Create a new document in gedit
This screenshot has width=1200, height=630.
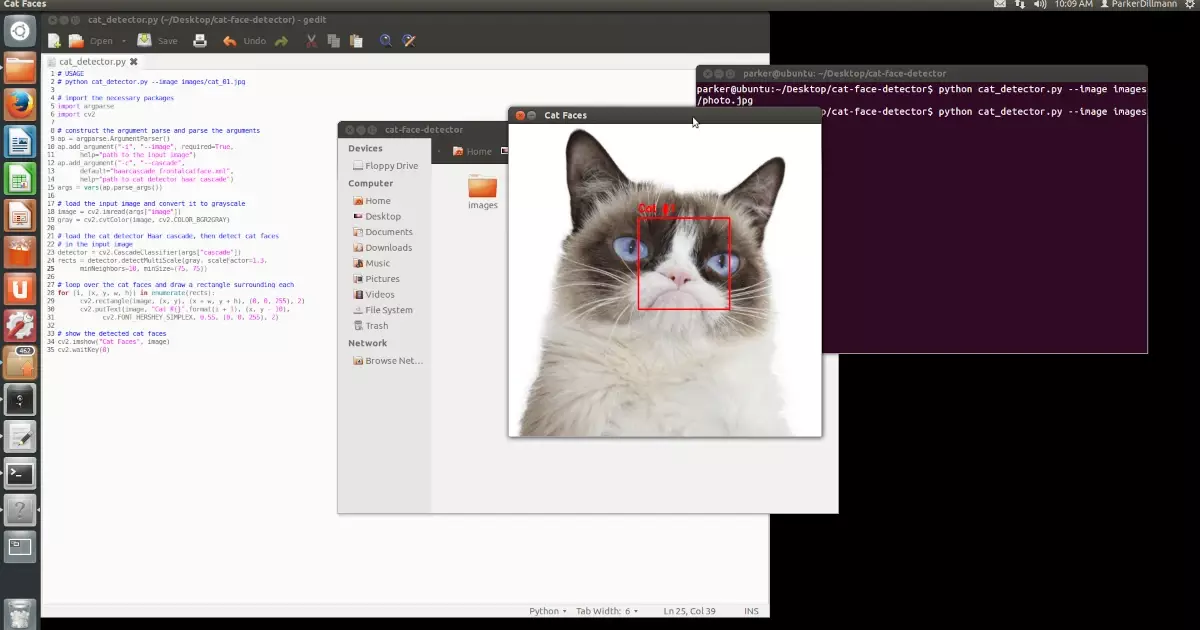click(x=54, y=41)
